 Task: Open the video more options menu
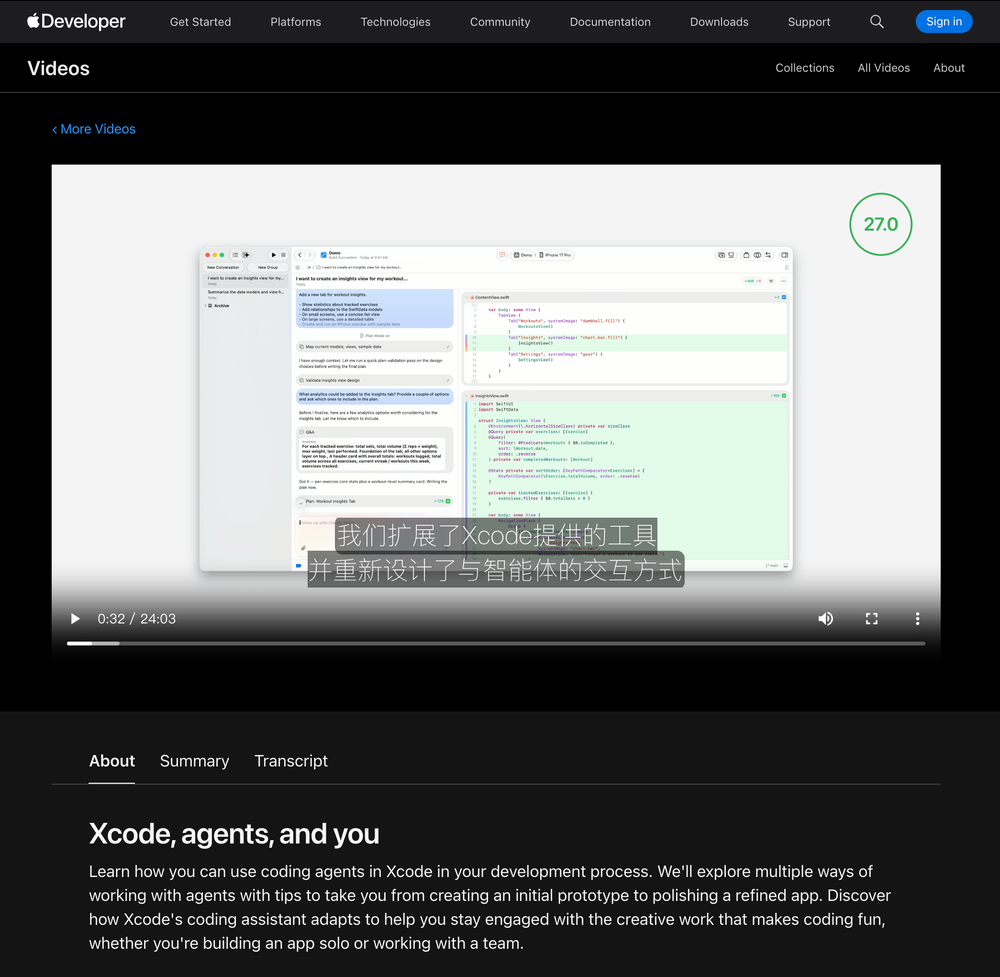click(x=917, y=619)
